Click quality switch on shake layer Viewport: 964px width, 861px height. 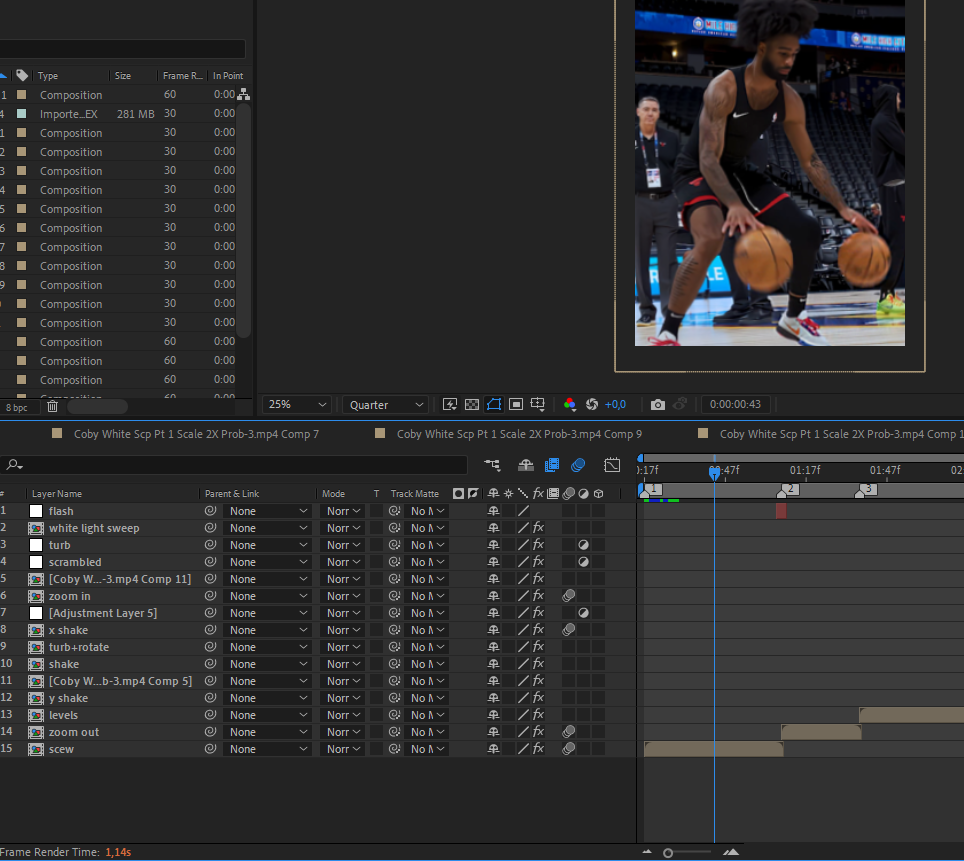[x=523, y=664]
